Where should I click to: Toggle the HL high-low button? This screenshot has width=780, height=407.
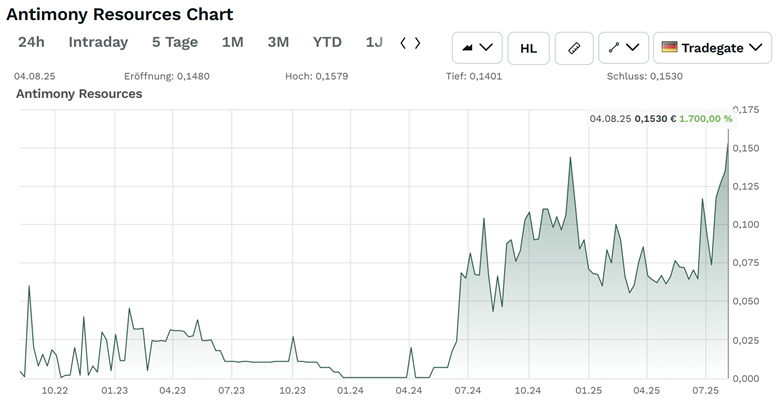click(528, 47)
